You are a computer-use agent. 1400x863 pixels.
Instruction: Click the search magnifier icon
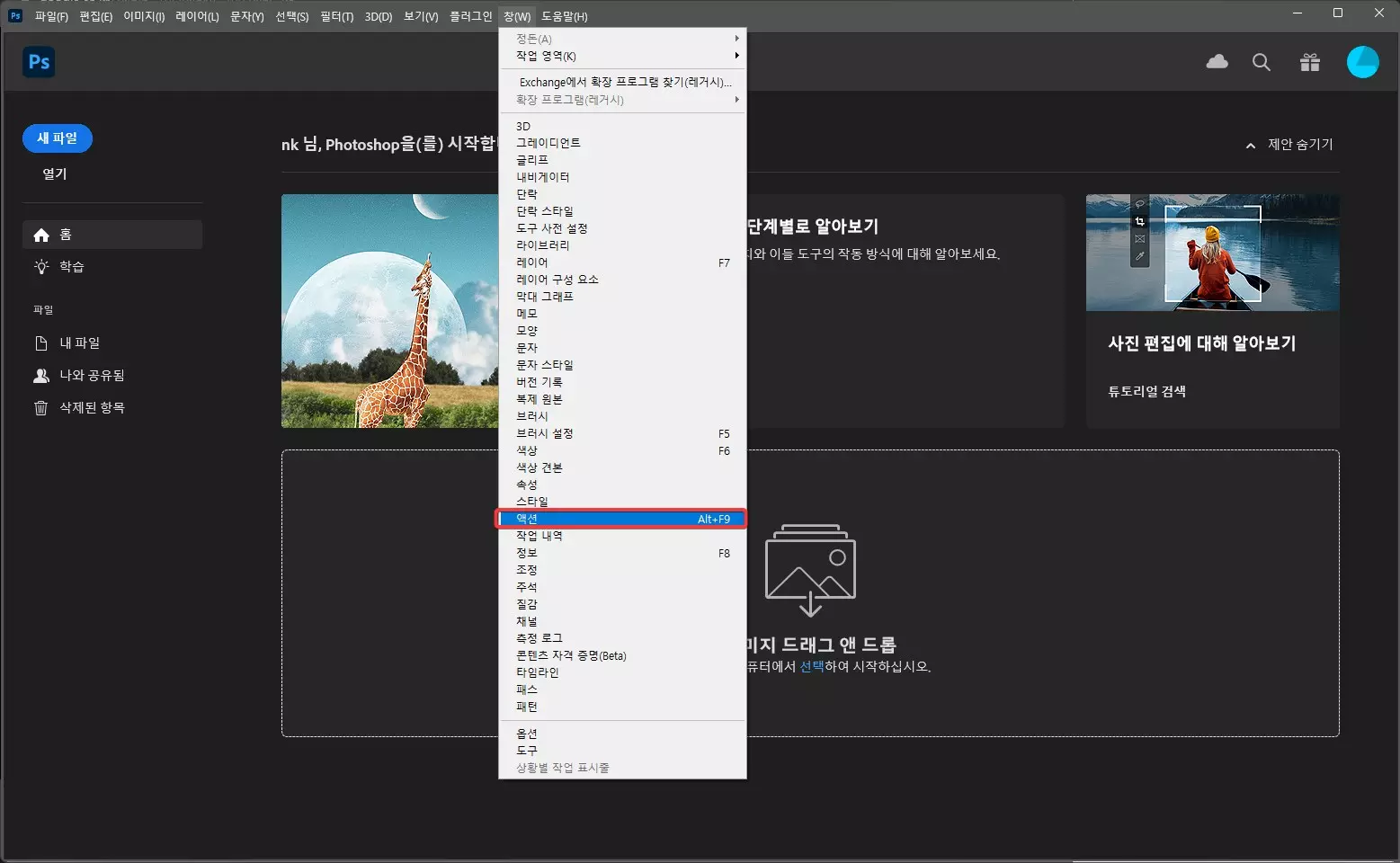pos(1261,62)
